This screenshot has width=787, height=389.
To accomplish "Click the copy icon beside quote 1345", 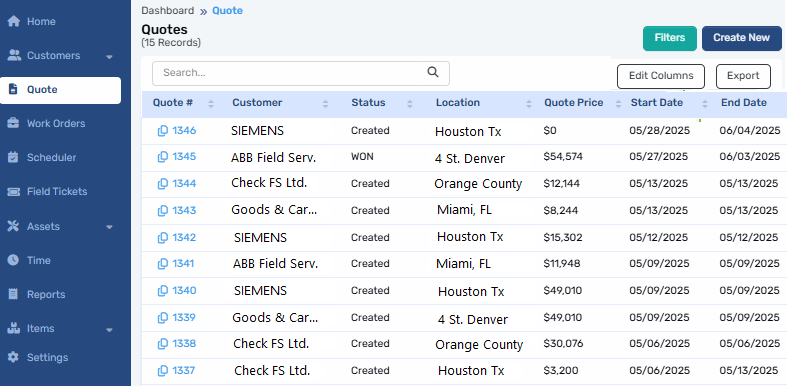I will coord(163,157).
